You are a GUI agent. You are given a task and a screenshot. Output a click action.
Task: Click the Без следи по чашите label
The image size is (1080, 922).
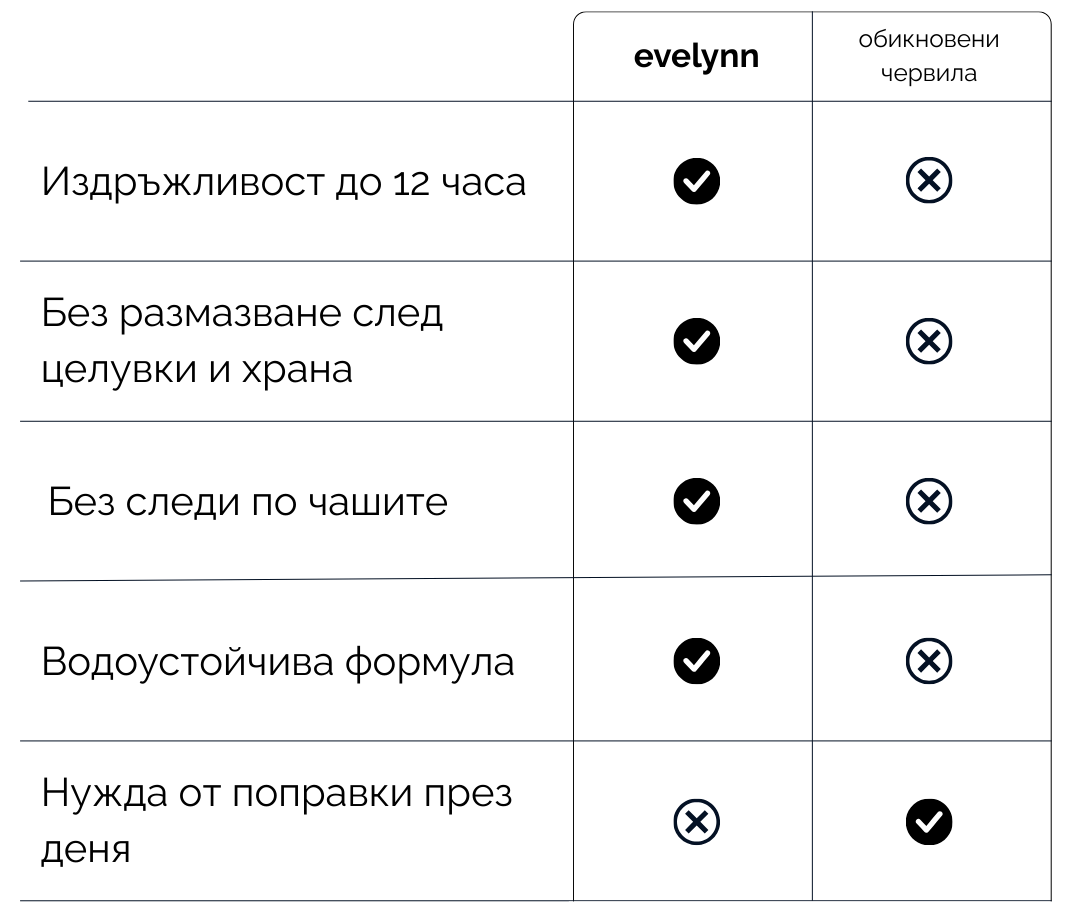coord(248,501)
